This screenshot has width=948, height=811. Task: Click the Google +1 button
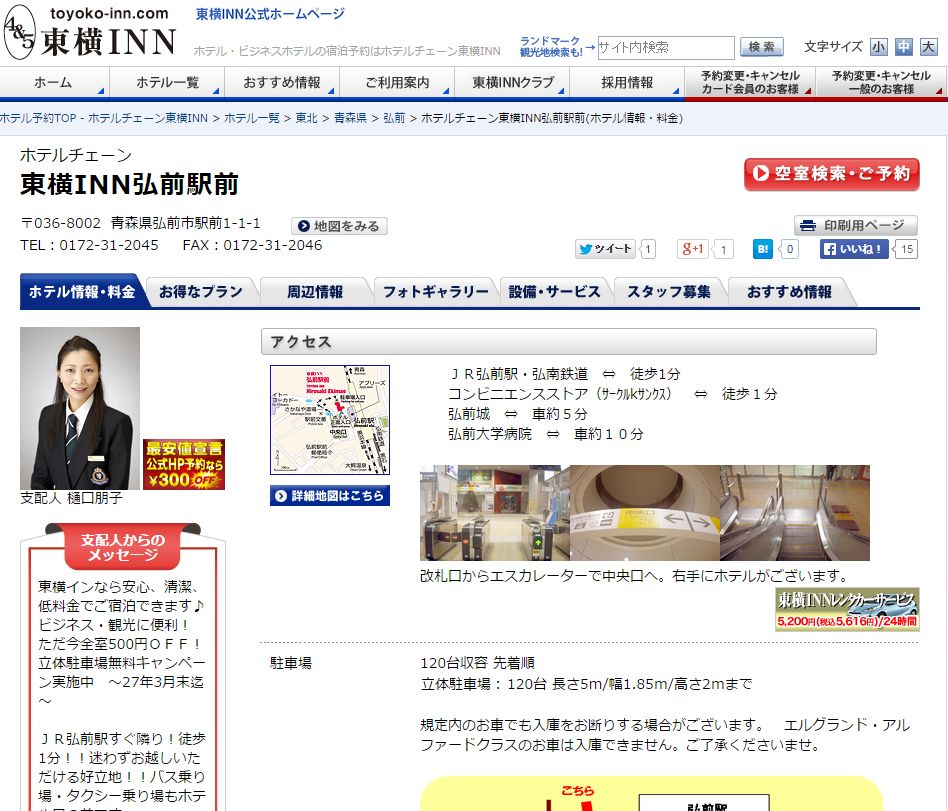coord(692,249)
